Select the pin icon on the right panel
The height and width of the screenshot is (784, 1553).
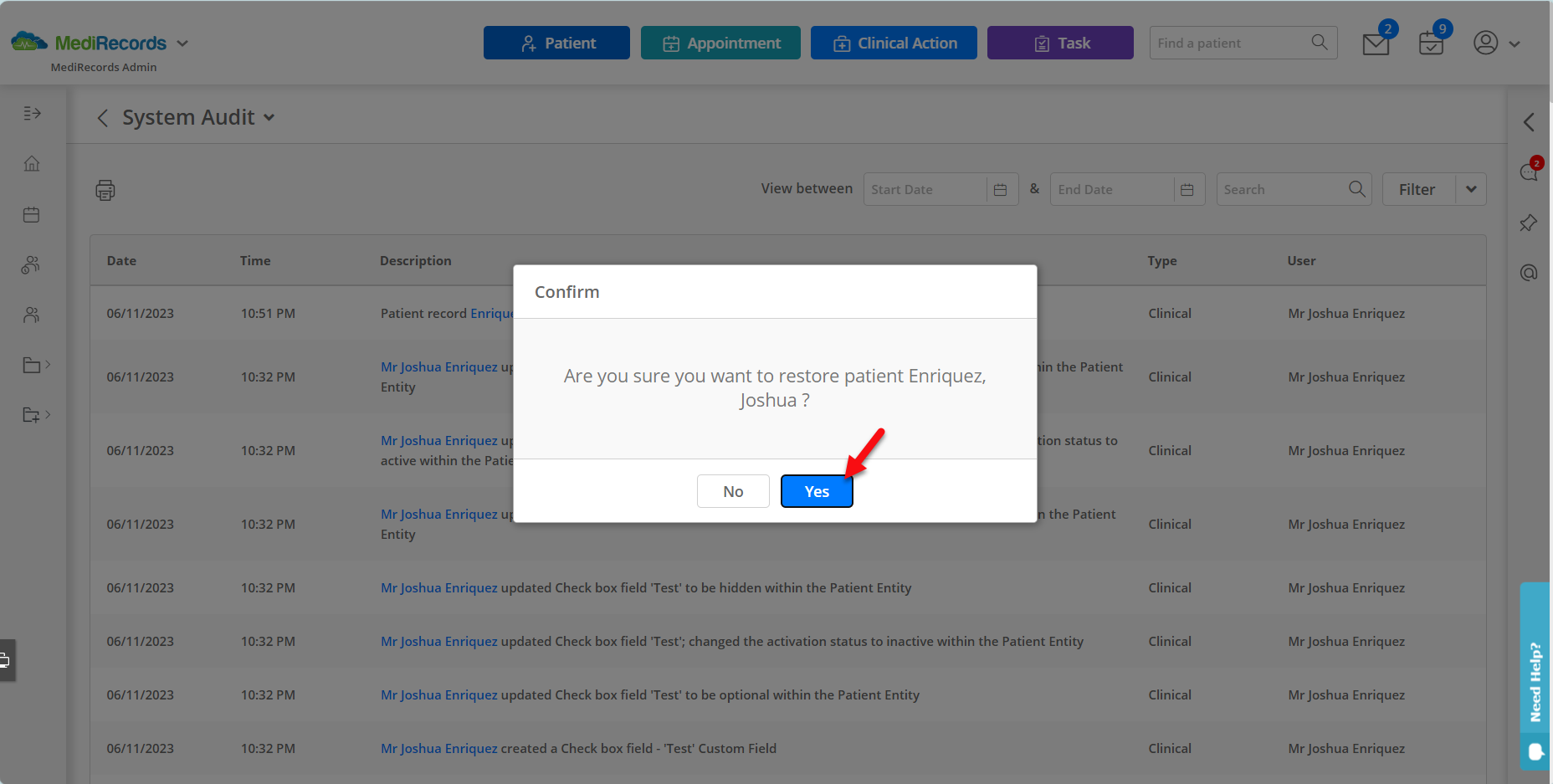[x=1529, y=223]
